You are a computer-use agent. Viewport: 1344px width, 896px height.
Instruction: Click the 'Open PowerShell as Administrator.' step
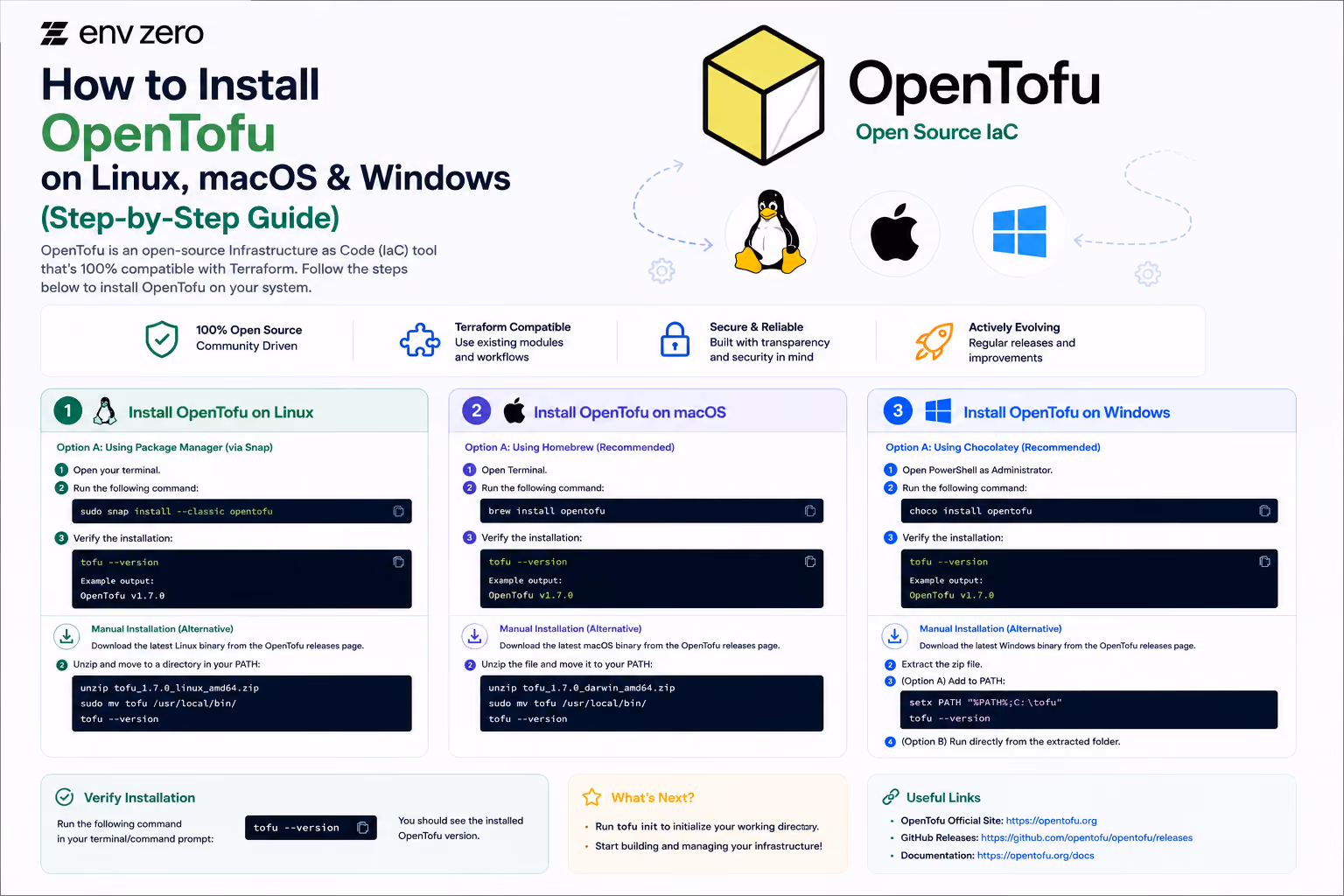point(977,470)
